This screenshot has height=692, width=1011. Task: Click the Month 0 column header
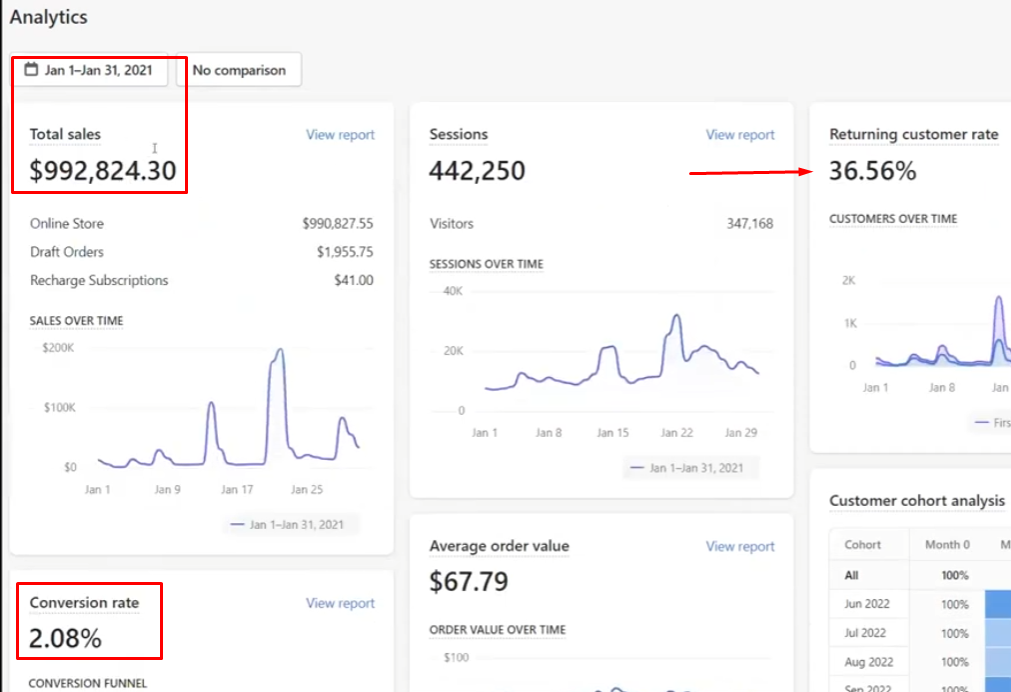coord(947,544)
